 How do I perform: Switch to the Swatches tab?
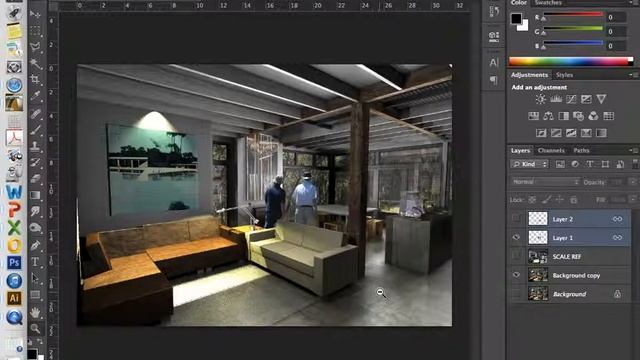[x=548, y=2]
